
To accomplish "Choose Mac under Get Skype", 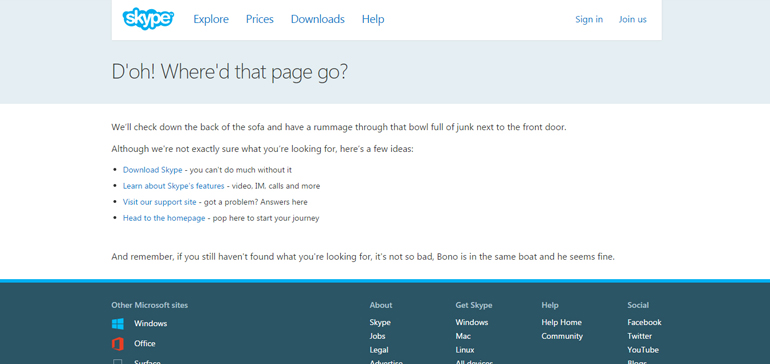I will (463, 336).
